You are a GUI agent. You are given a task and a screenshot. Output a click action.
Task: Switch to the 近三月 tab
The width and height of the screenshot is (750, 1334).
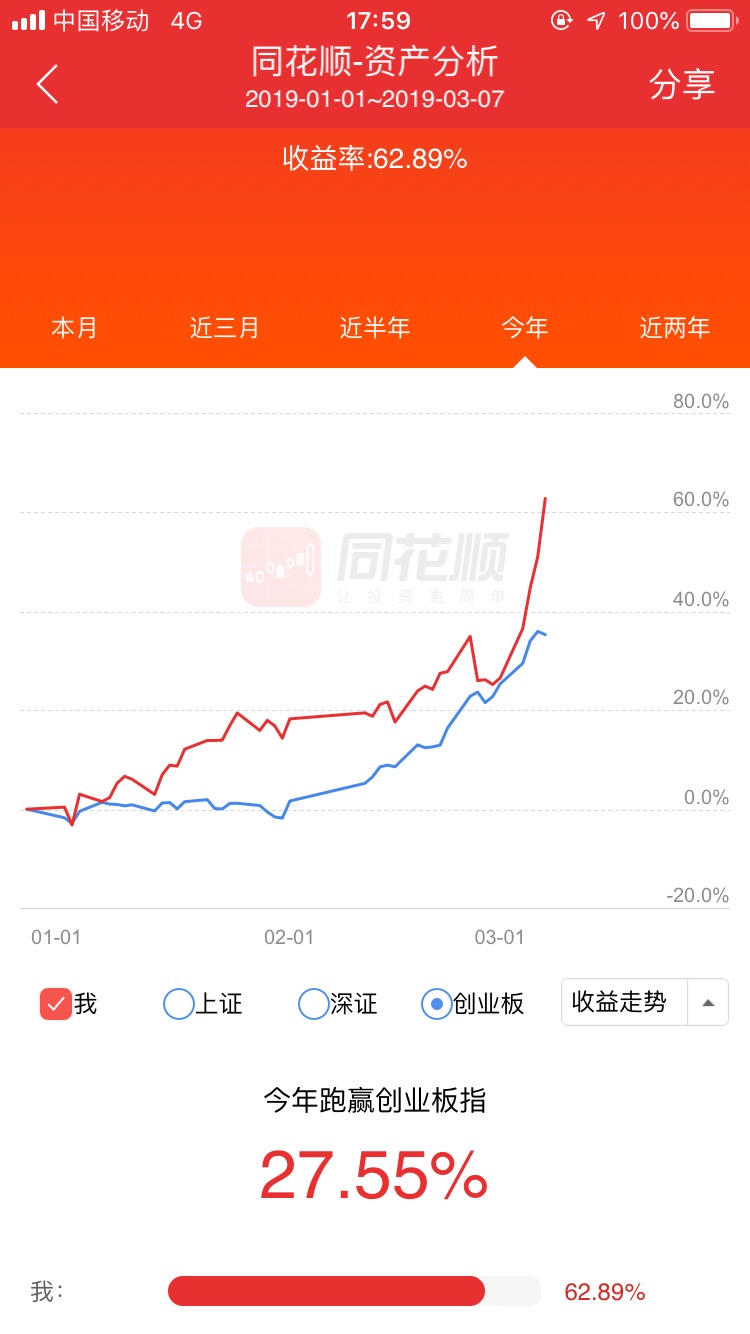coord(225,328)
